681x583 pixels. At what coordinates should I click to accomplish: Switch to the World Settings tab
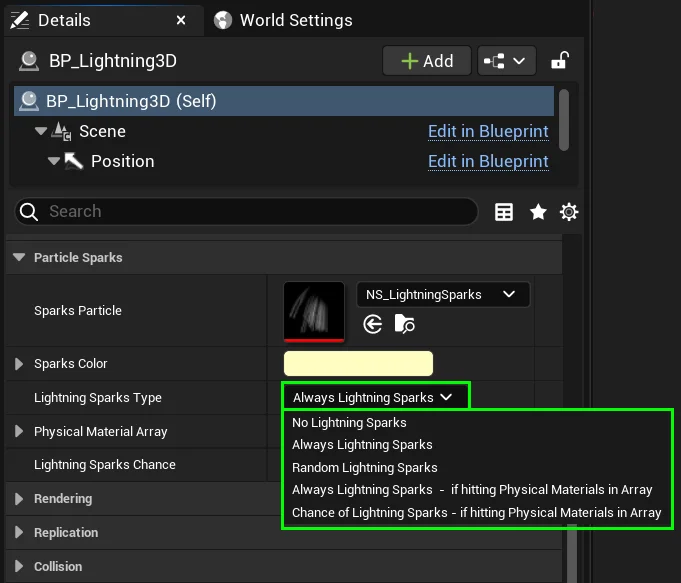(x=283, y=20)
